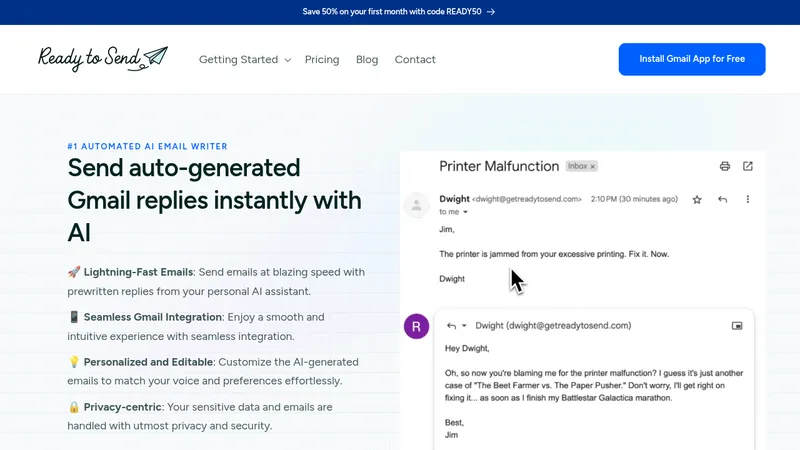
Task: Click reply arrow in Dwight's email header
Action: click(x=722, y=199)
